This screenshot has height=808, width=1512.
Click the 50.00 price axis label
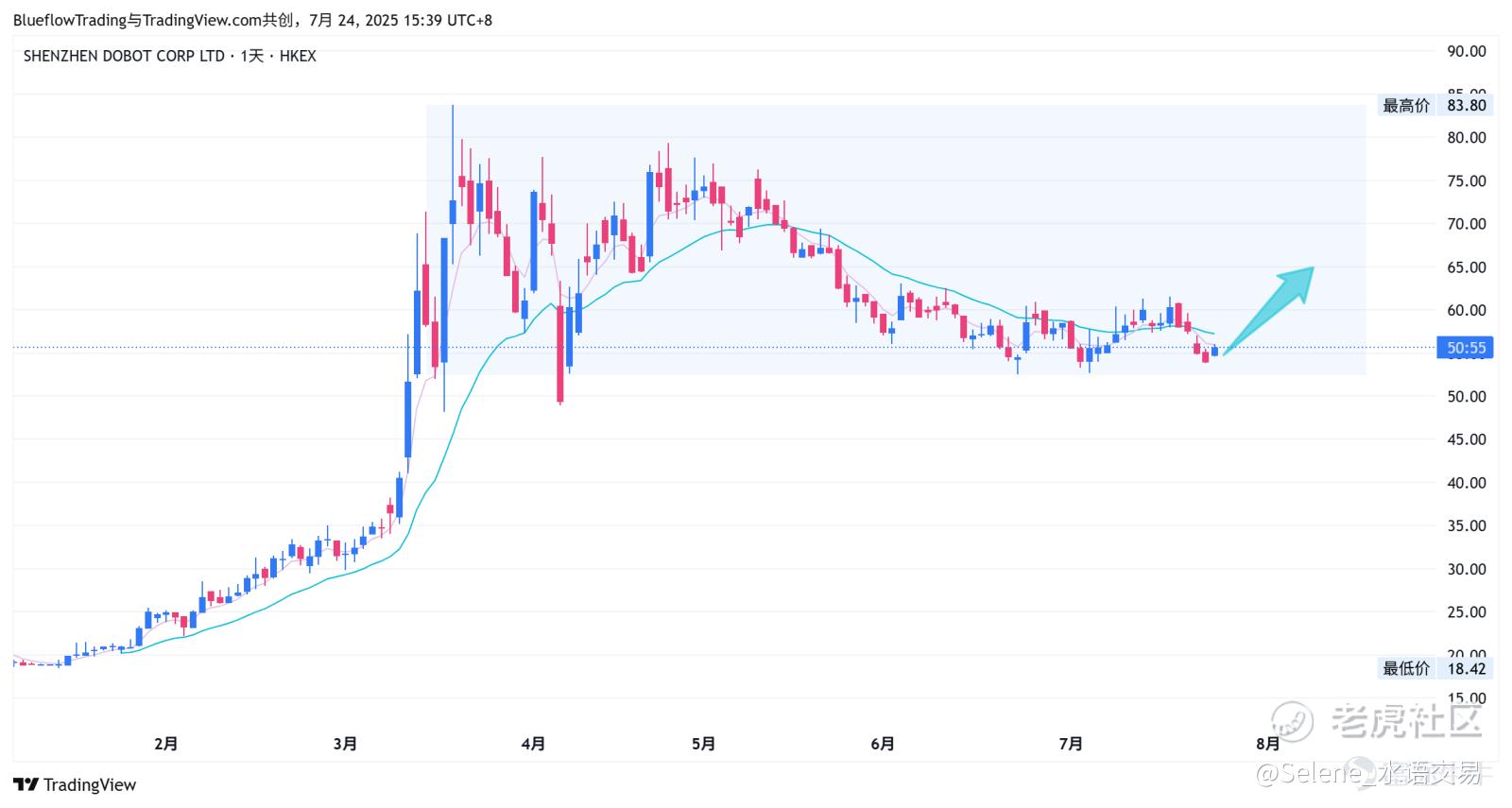(x=1467, y=396)
